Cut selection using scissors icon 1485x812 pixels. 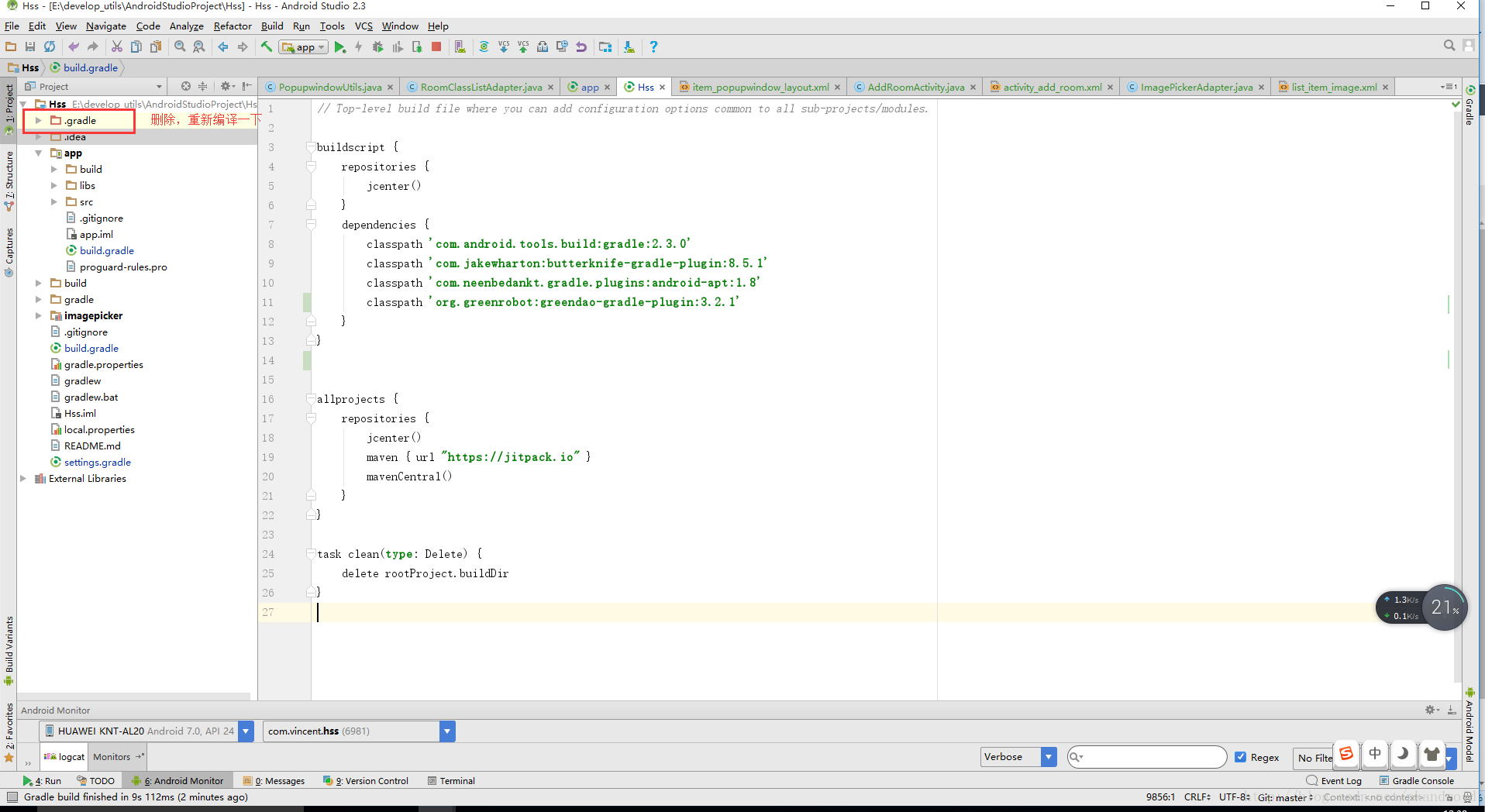click(x=117, y=47)
